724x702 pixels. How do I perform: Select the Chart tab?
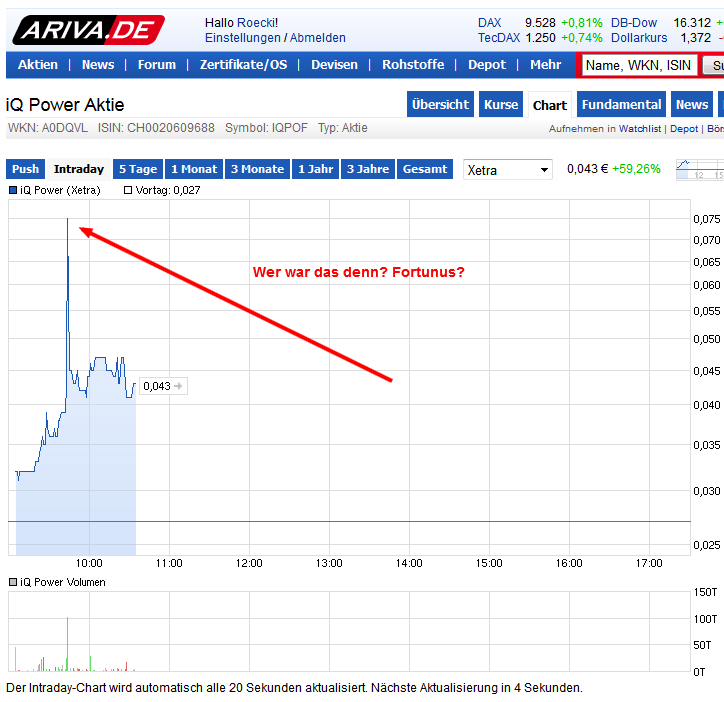(x=549, y=105)
